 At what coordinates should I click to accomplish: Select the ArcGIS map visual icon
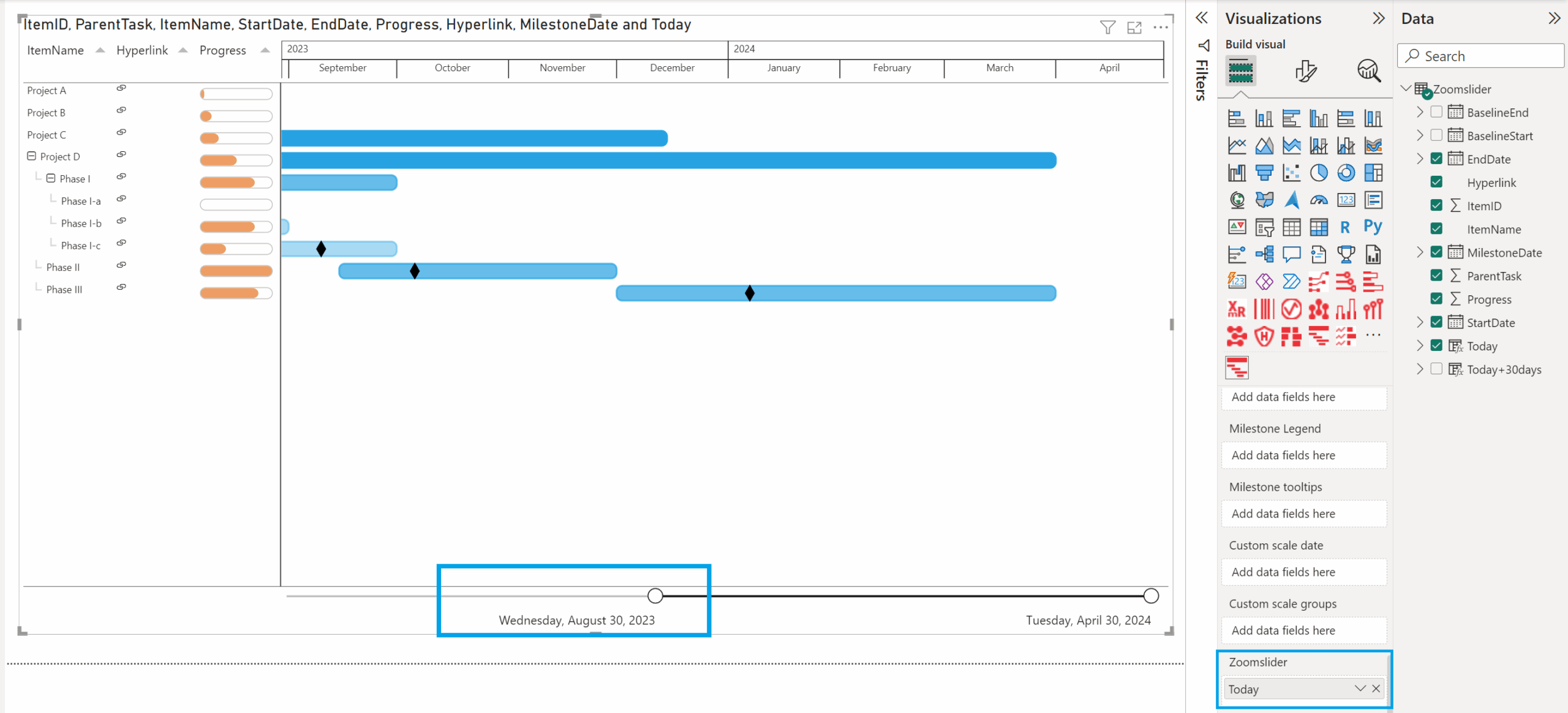click(x=1292, y=200)
